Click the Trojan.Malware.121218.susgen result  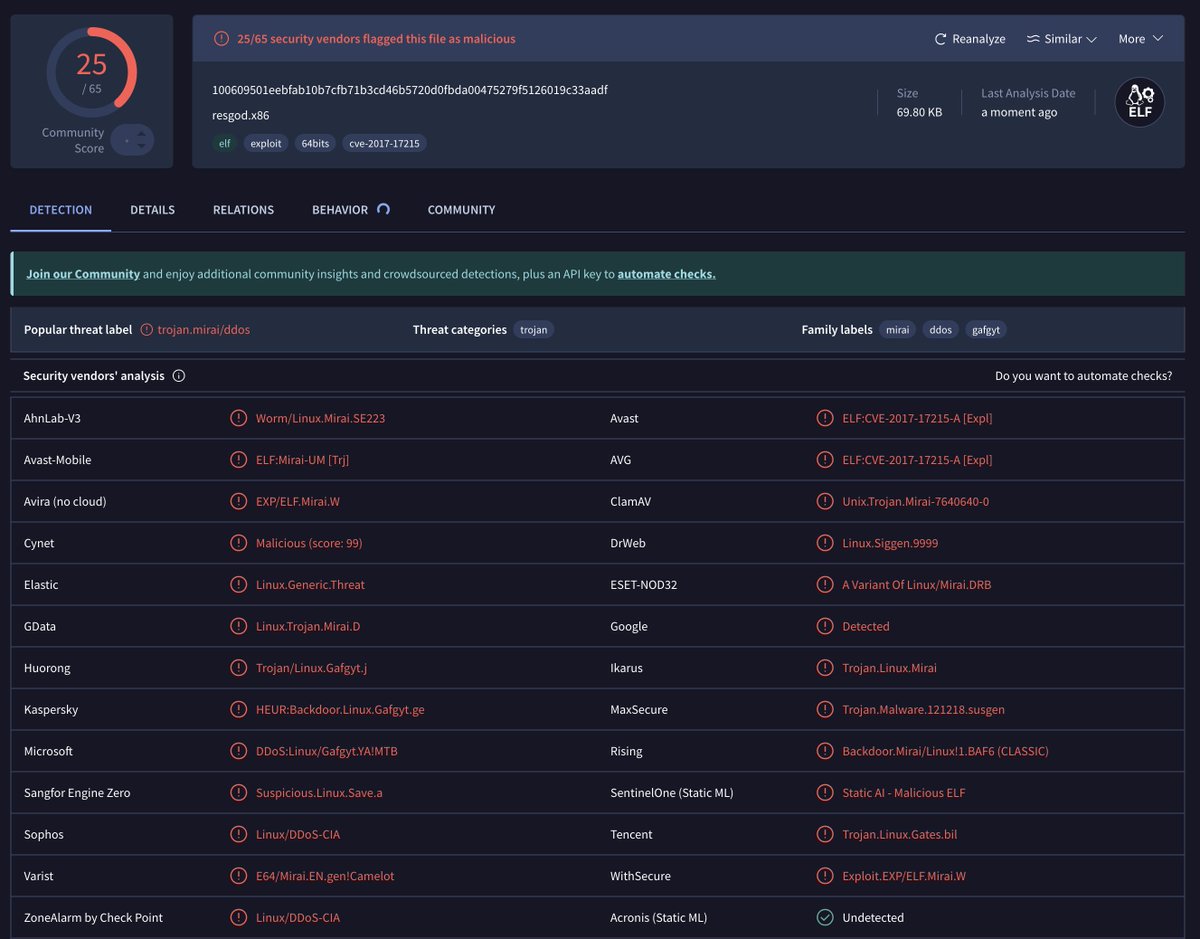924,709
